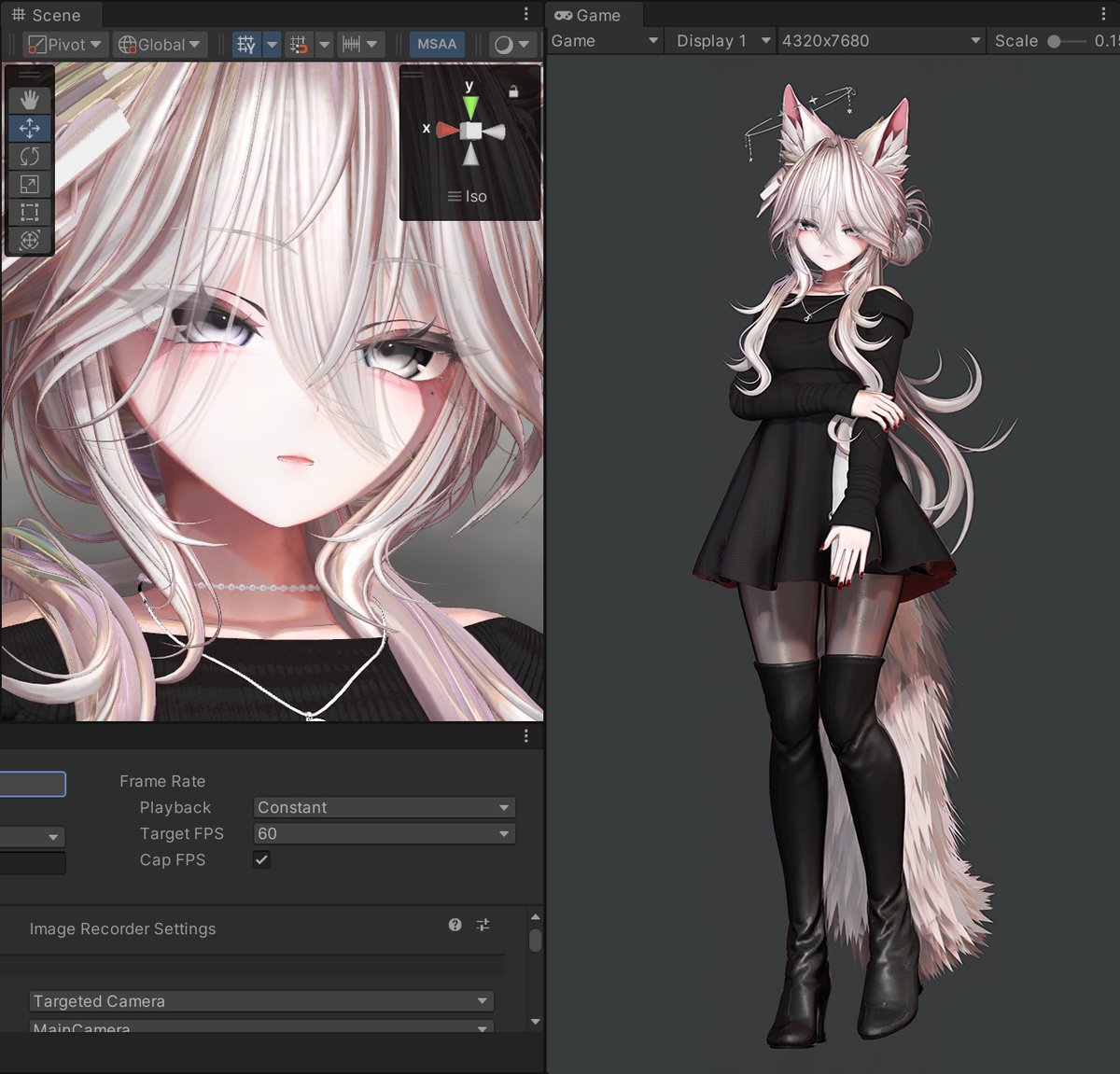The width and height of the screenshot is (1120, 1074).
Task: Click the Image Recorder Settings header
Action: 122,928
